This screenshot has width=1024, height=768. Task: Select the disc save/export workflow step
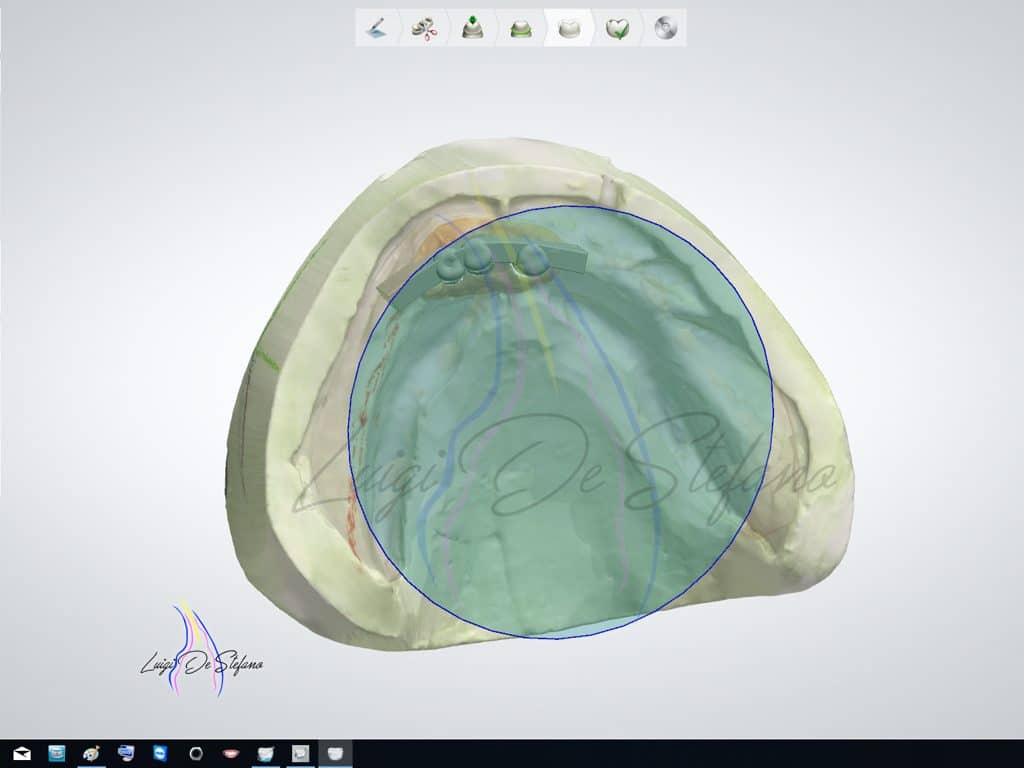click(x=665, y=28)
